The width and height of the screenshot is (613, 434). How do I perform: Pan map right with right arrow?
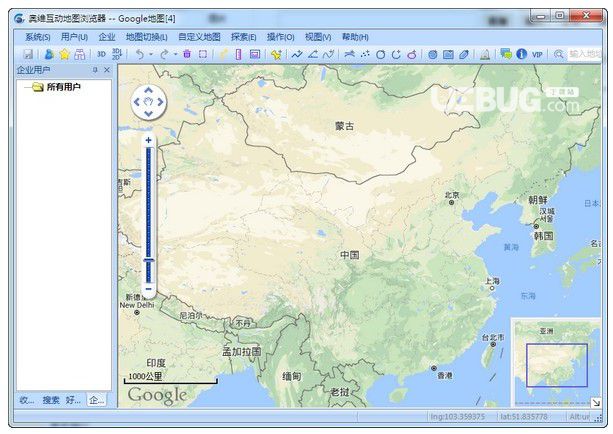160,102
